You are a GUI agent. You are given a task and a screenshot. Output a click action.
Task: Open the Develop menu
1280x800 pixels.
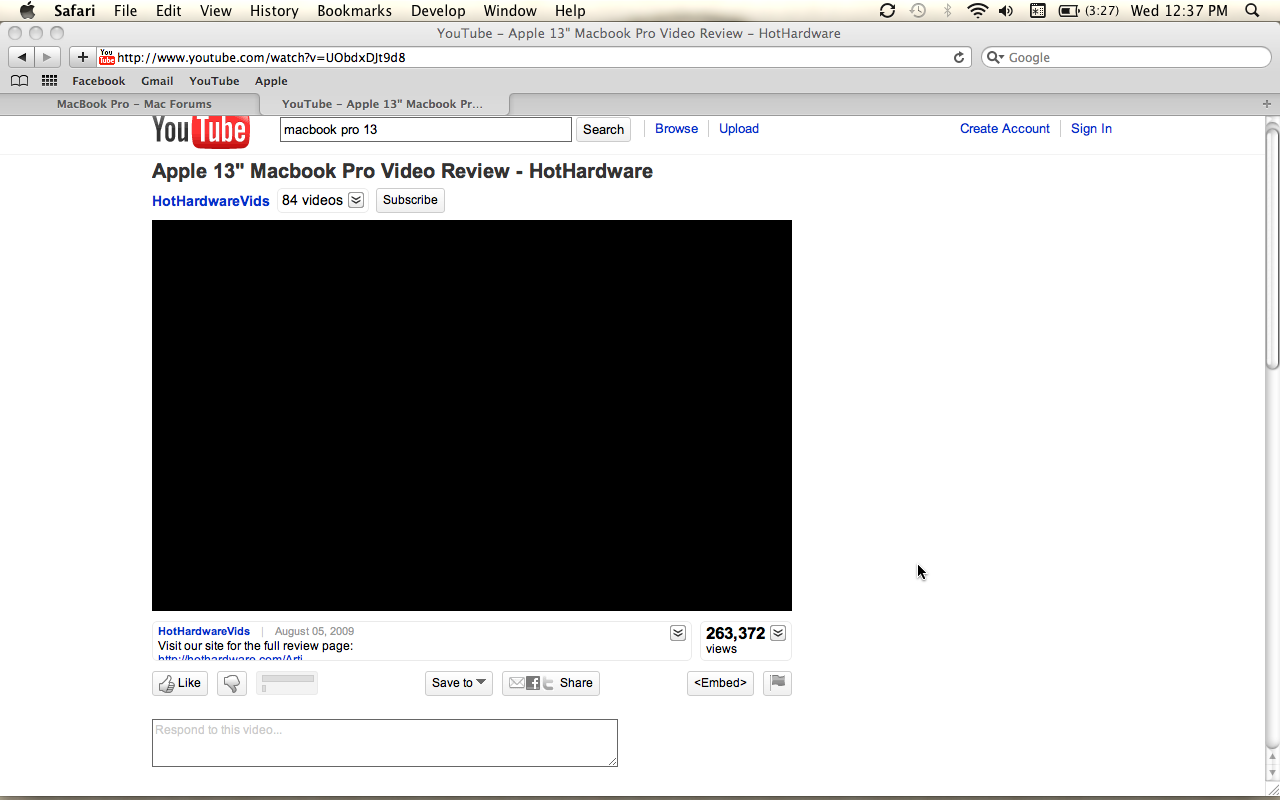(x=438, y=11)
